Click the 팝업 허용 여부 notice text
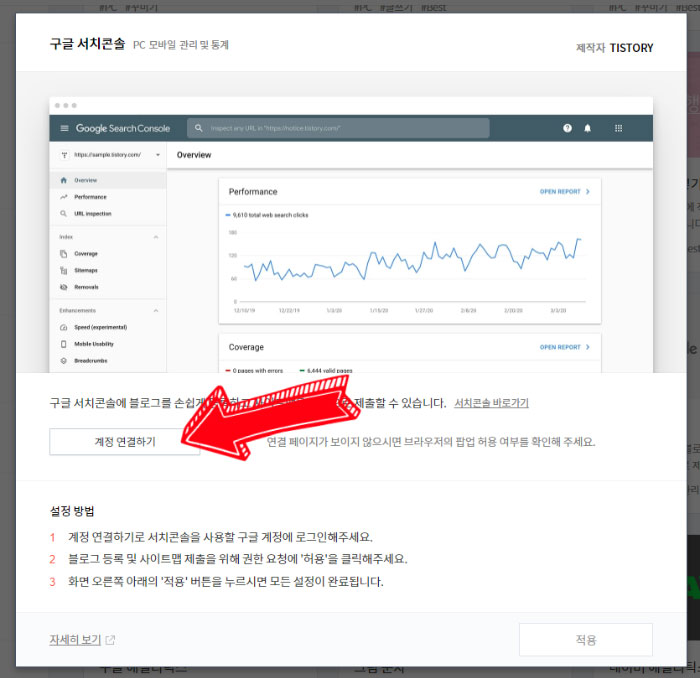This screenshot has height=678, width=700. pyautogui.click(x=431, y=441)
